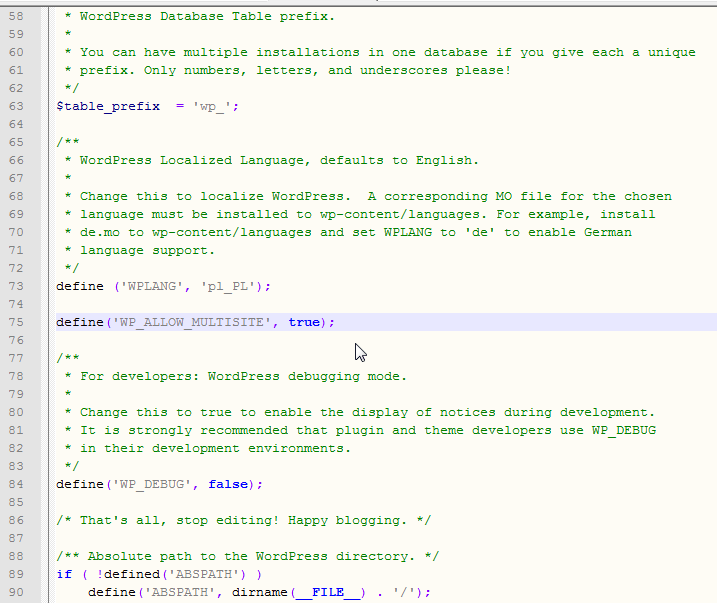Click comment 'That's all, stop editing! Happy blogging.'
This screenshot has height=603, width=717.
point(243,521)
